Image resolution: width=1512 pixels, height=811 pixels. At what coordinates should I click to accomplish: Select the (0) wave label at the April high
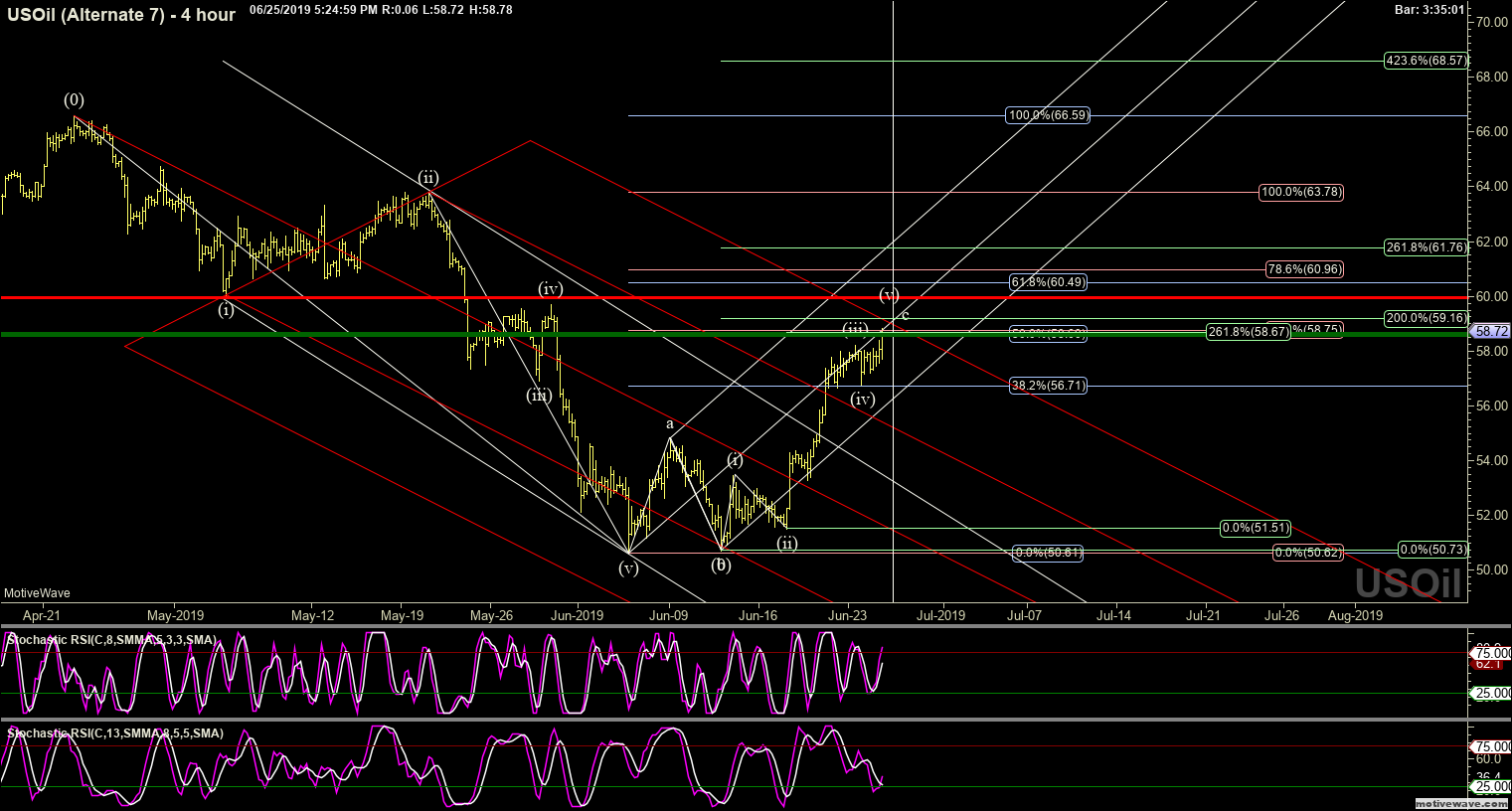pyautogui.click(x=75, y=99)
